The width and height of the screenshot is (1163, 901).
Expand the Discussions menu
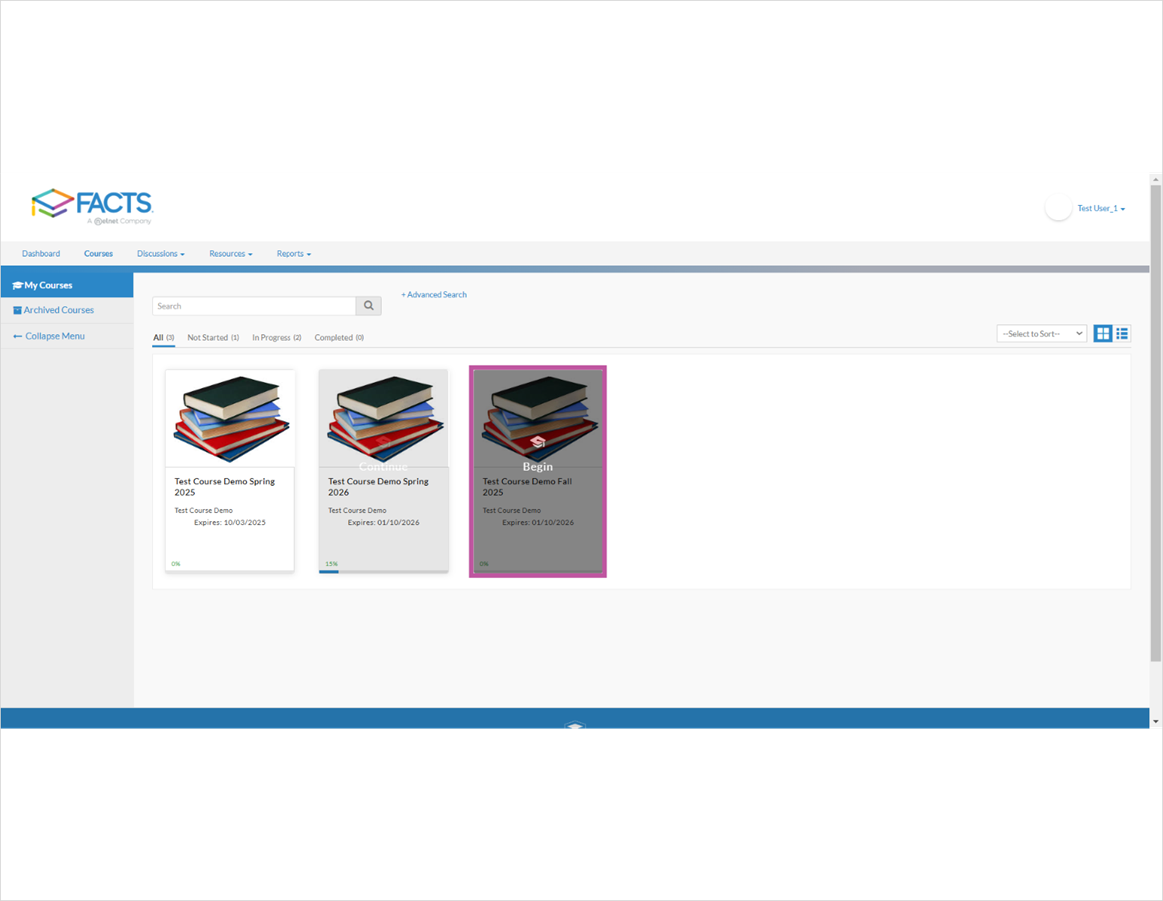click(160, 253)
